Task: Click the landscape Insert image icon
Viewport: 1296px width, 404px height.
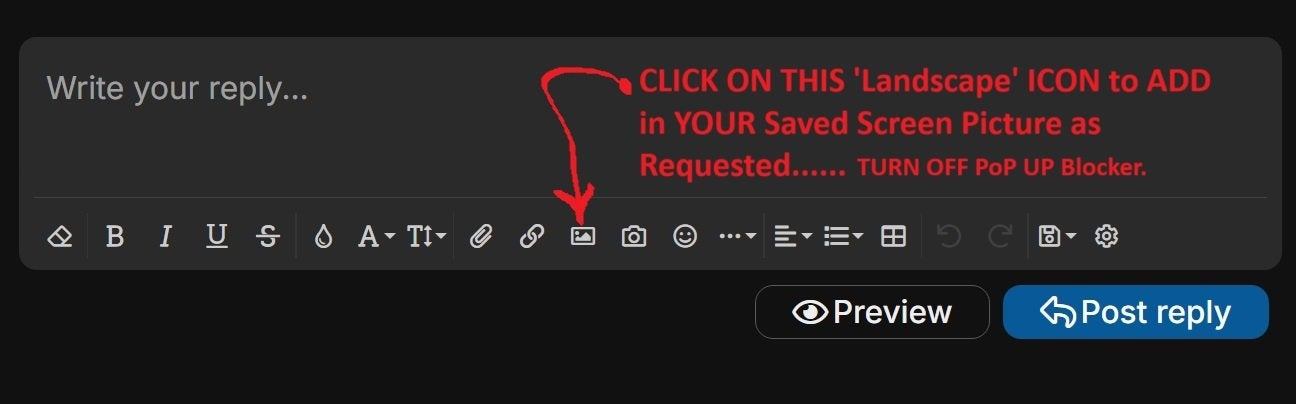Action: 583,236
